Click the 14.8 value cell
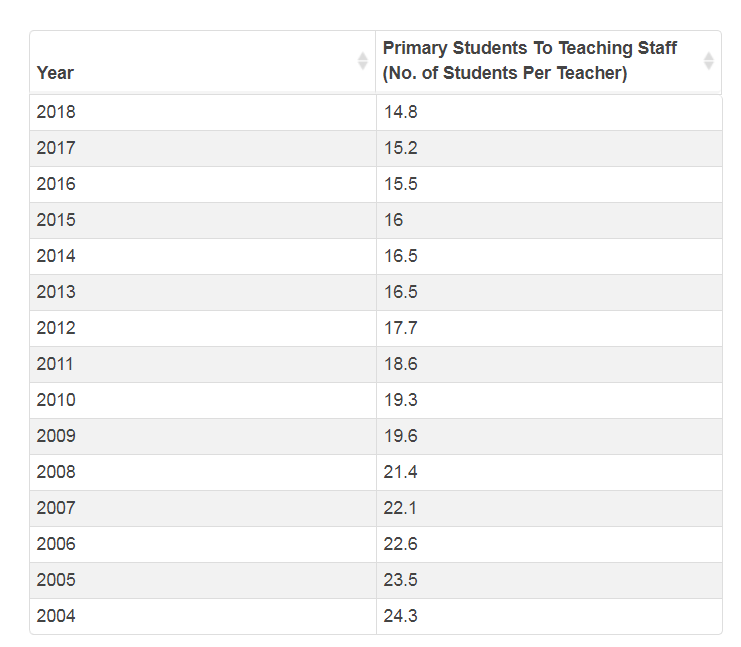 point(400,112)
